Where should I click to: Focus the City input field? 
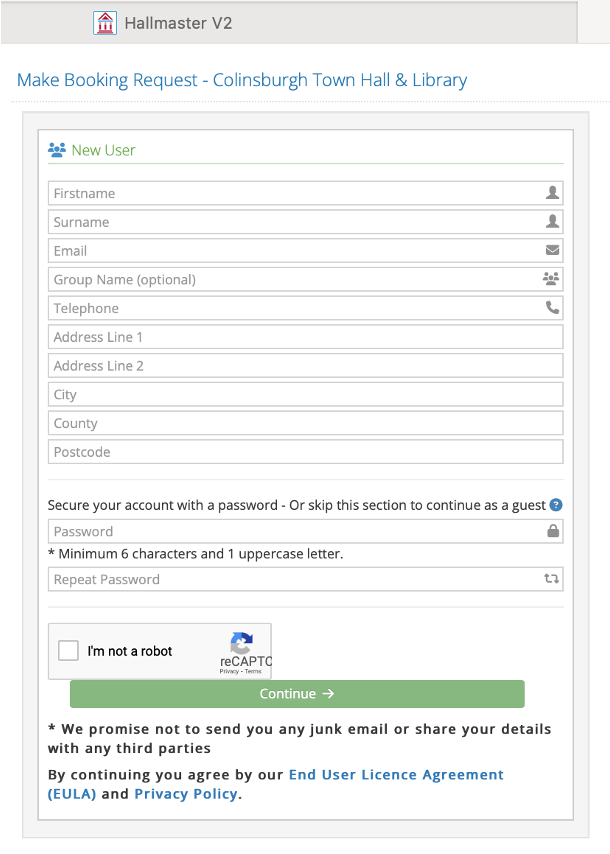306,394
